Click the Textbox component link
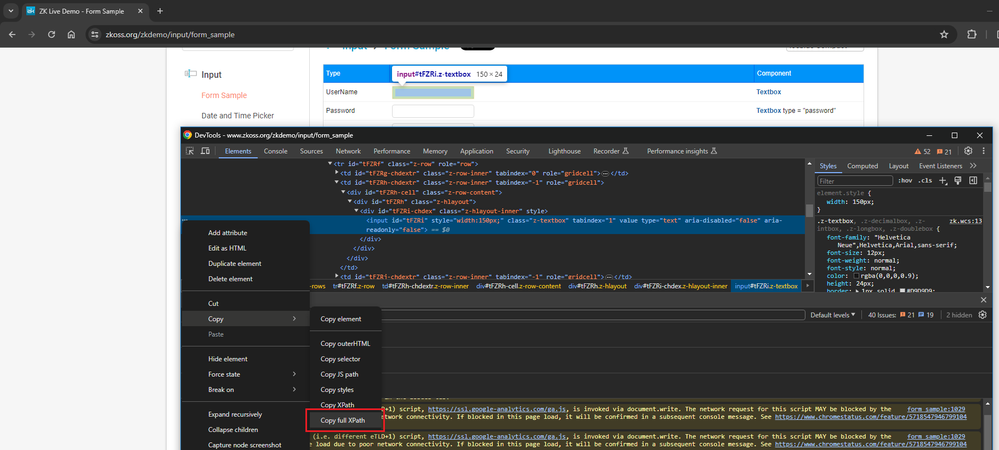 768,91
